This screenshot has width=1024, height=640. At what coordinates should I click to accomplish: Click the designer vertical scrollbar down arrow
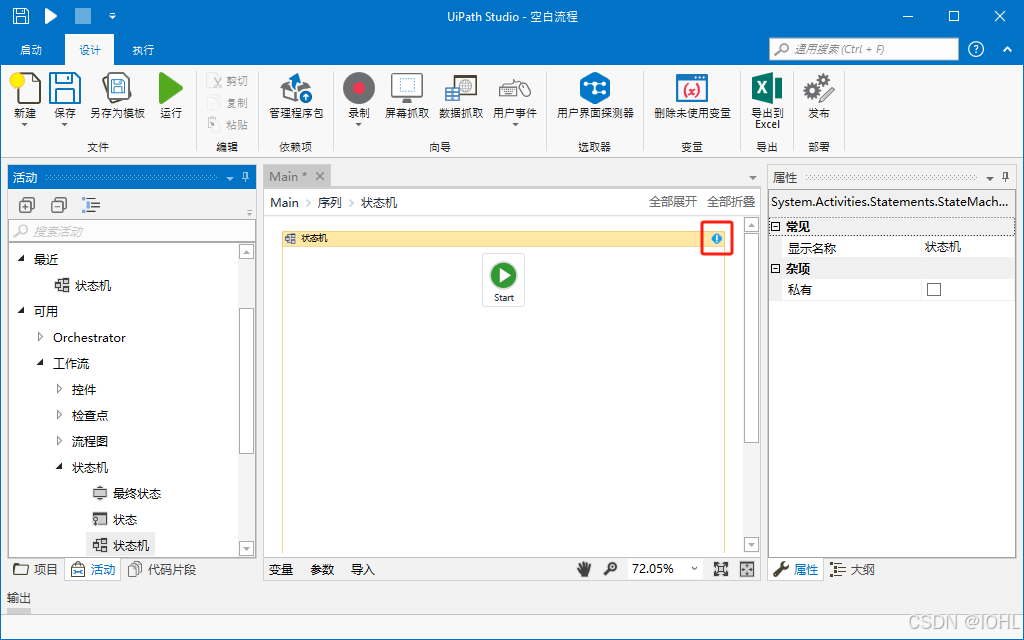point(751,544)
